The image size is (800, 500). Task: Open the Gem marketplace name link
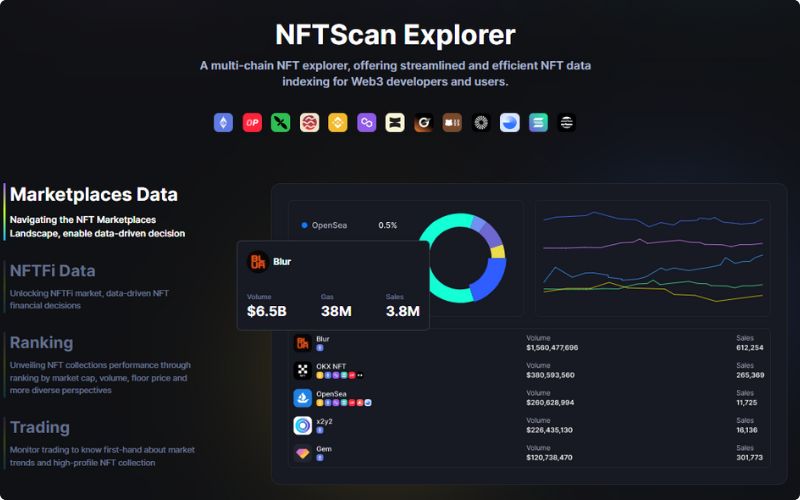click(x=324, y=449)
